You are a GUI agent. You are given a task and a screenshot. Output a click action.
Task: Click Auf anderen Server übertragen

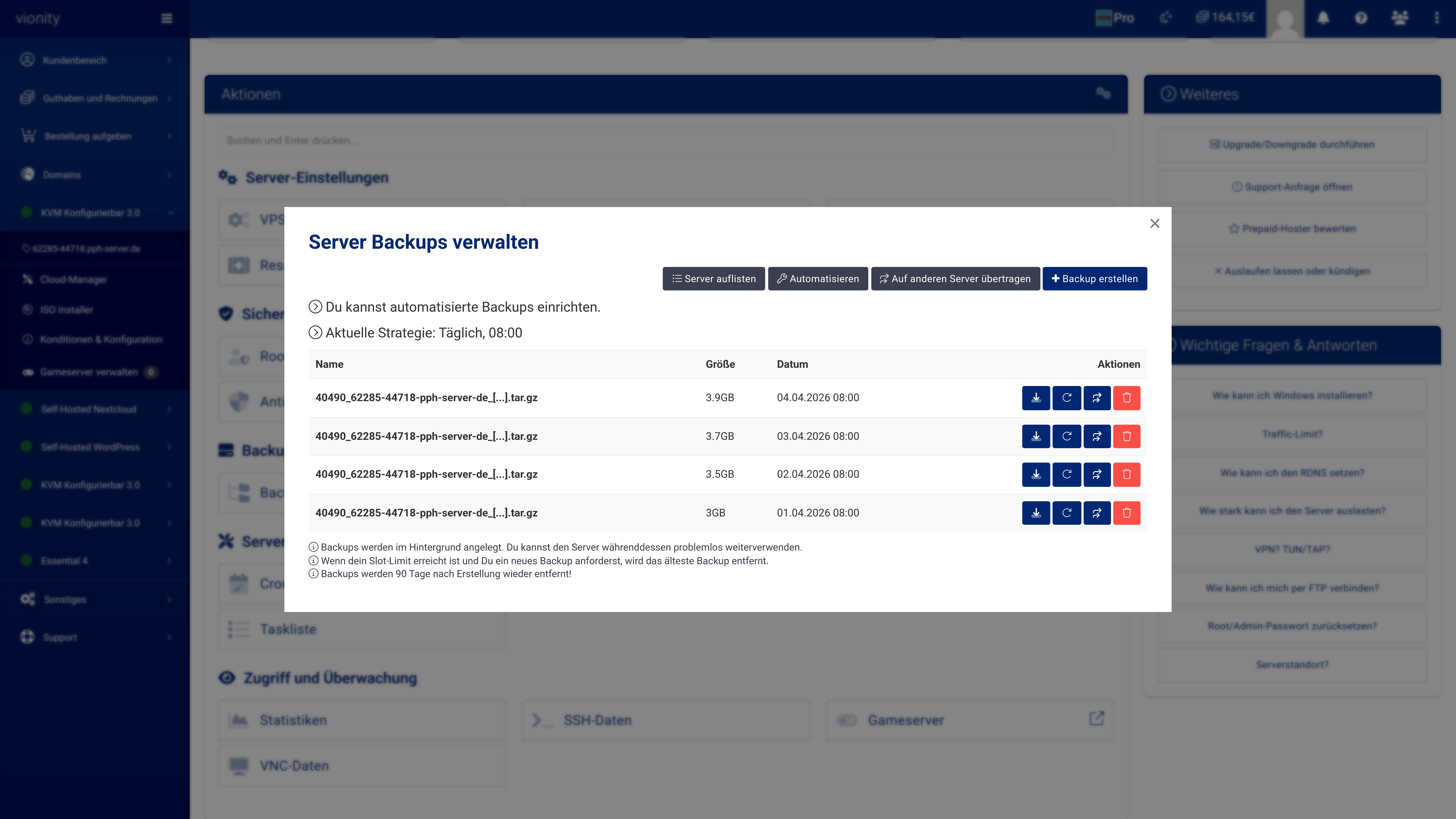[x=955, y=279]
